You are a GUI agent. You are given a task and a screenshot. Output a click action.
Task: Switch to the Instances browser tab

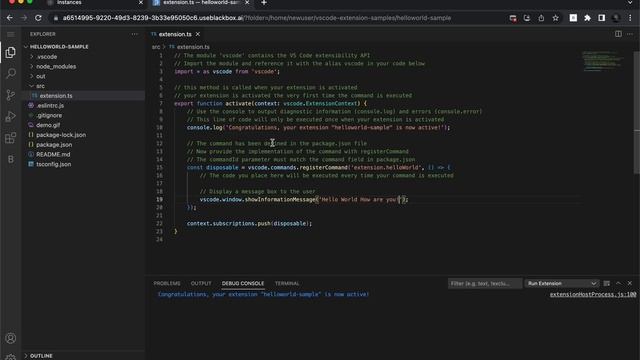click(x=69, y=2)
